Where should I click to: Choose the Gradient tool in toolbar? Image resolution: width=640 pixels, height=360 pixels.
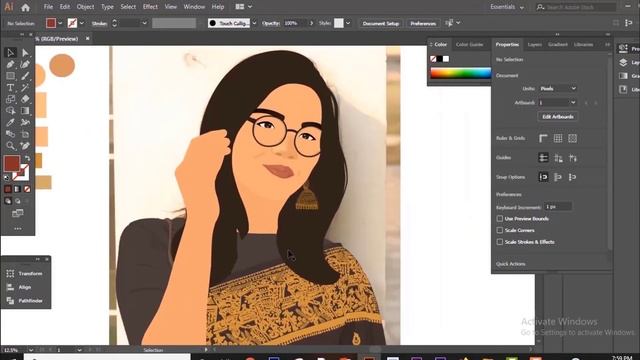coord(25,111)
